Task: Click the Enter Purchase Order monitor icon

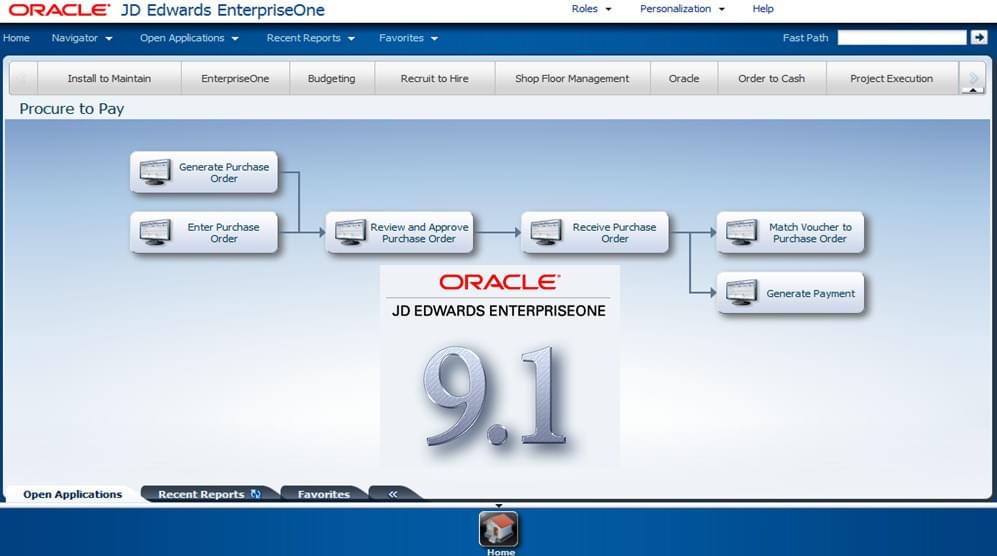Action: 155,232
